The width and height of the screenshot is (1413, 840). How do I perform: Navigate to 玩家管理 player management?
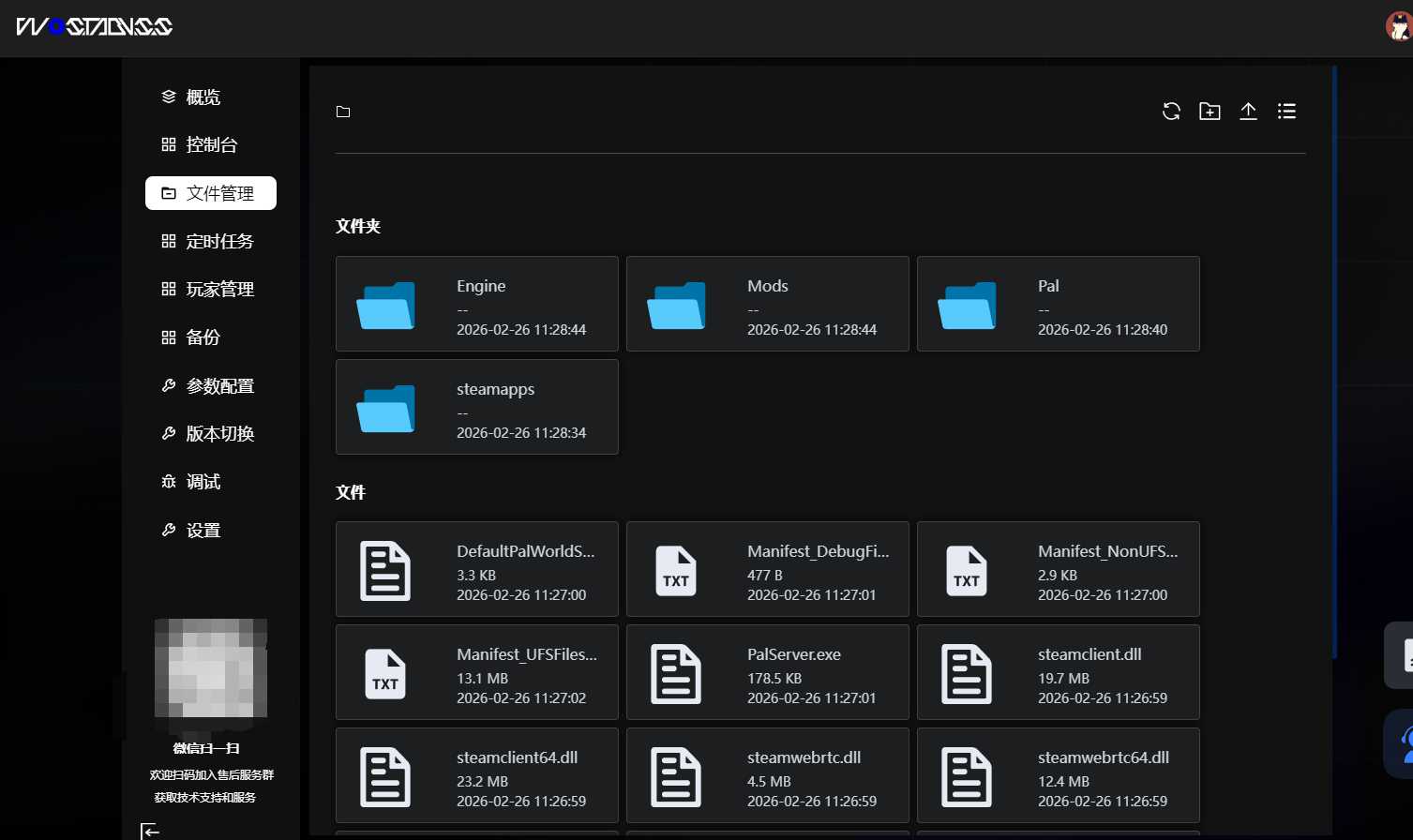click(211, 289)
